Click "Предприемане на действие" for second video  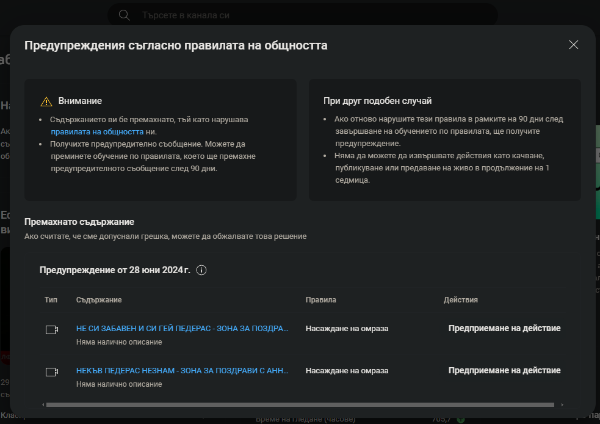(504, 370)
